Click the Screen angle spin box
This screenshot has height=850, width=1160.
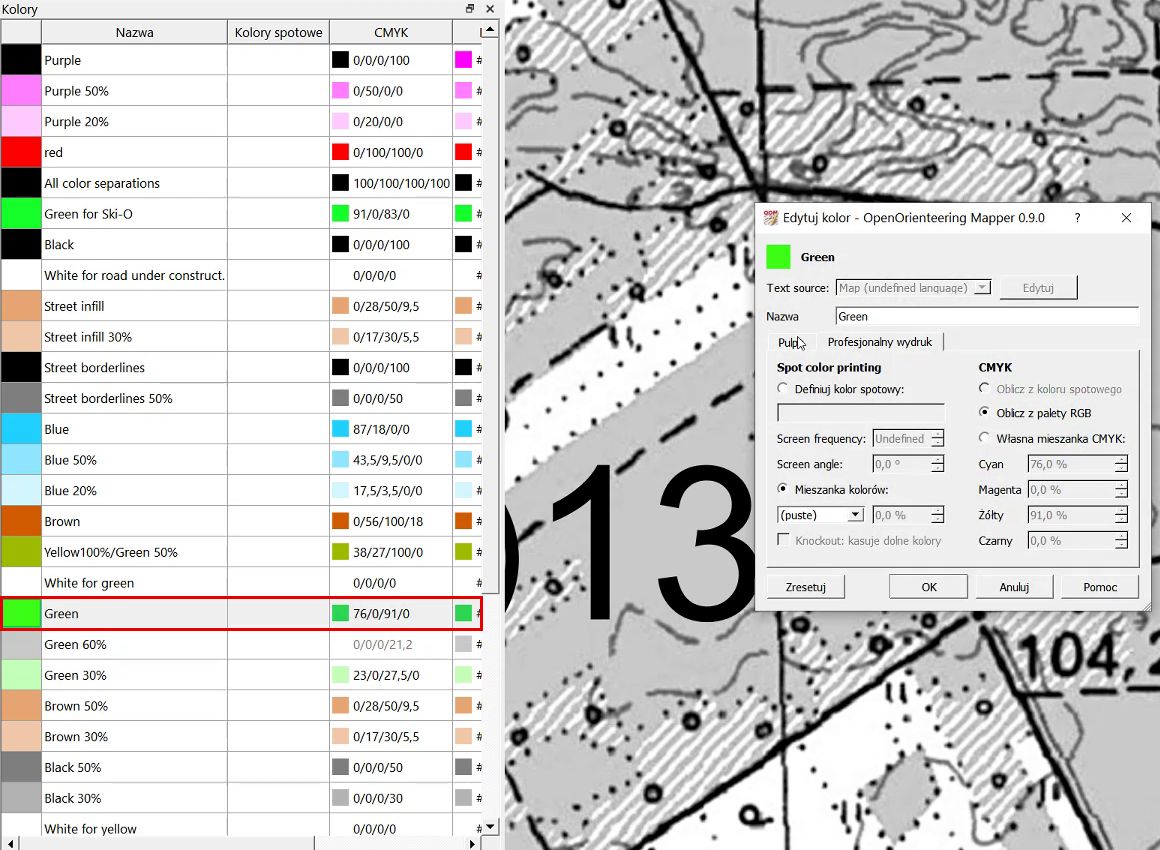pyautogui.click(x=908, y=464)
